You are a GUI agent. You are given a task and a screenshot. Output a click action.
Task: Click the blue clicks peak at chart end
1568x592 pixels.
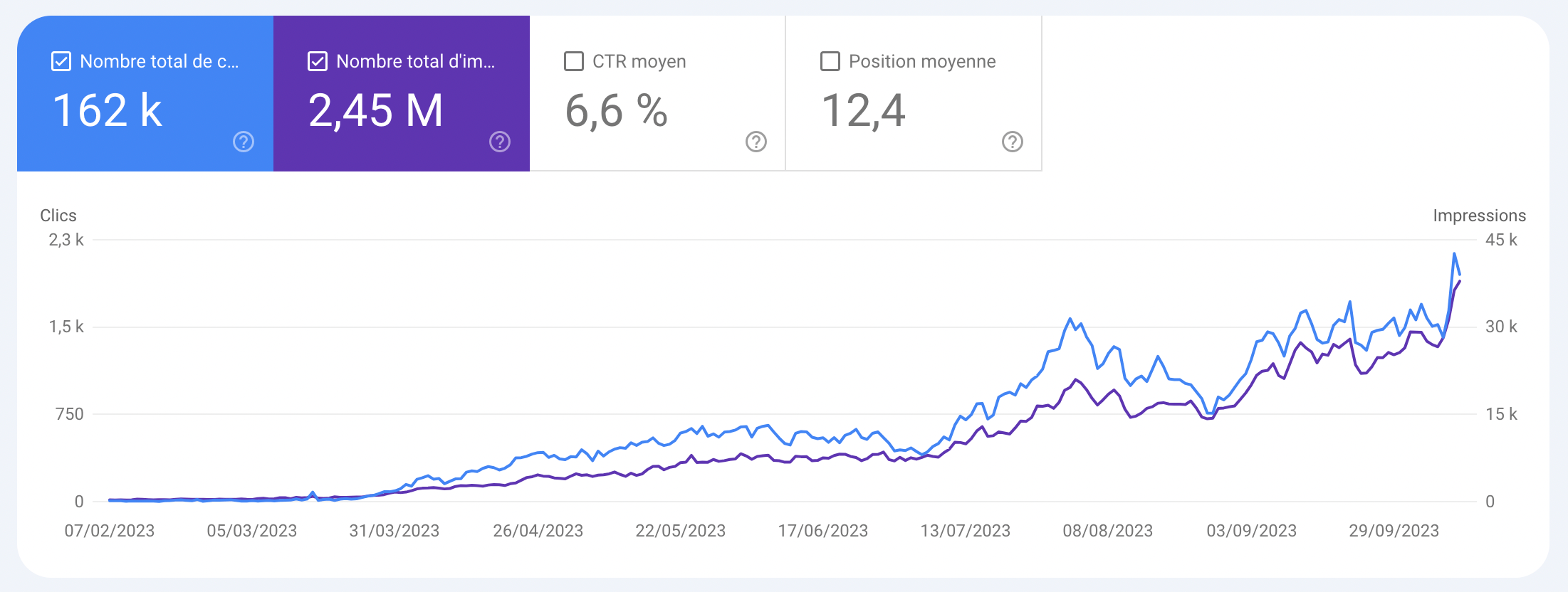click(1454, 253)
